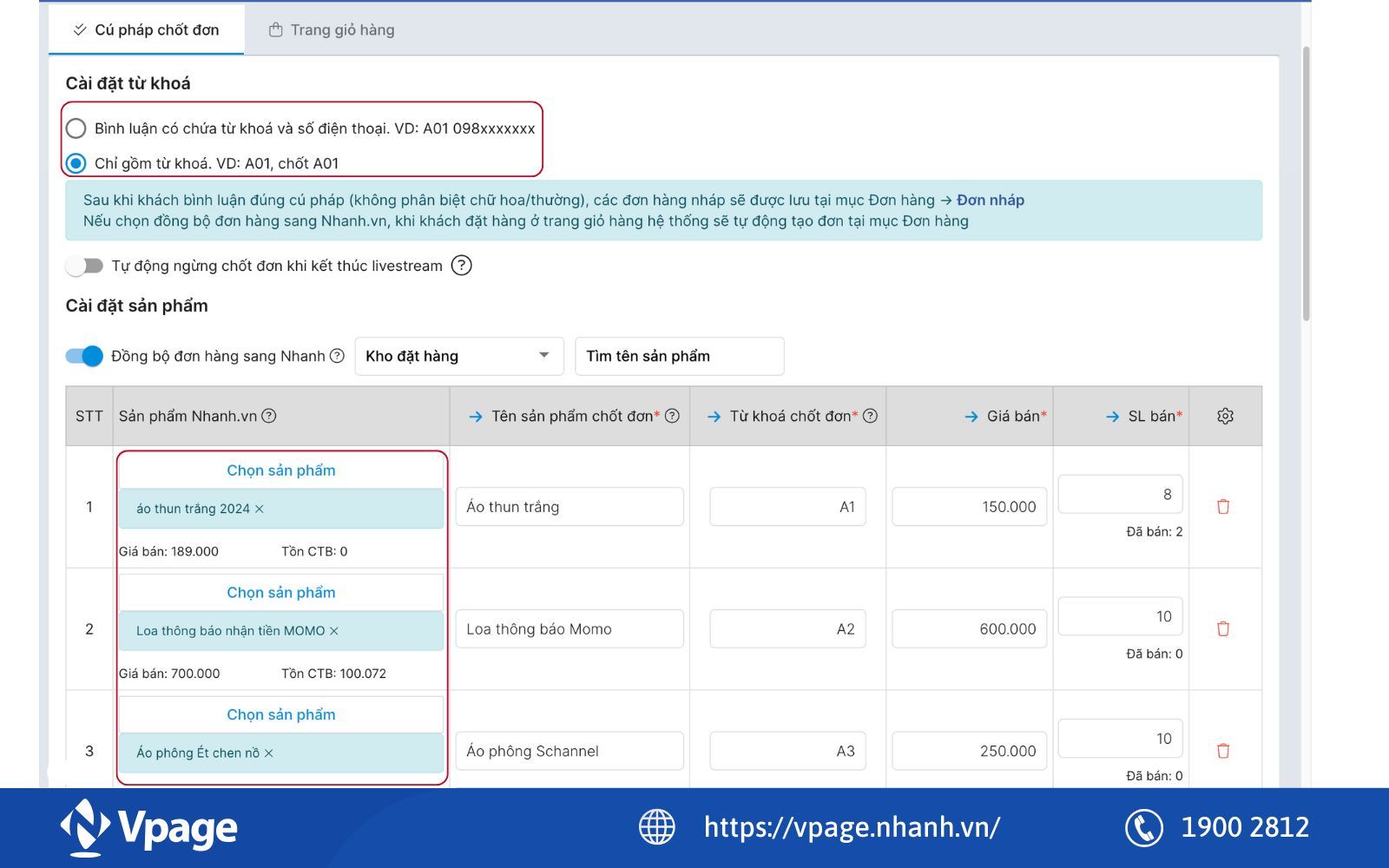Show help for Từ khoá chốt đơn column
This screenshot has height=868, width=1389.
click(x=870, y=416)
